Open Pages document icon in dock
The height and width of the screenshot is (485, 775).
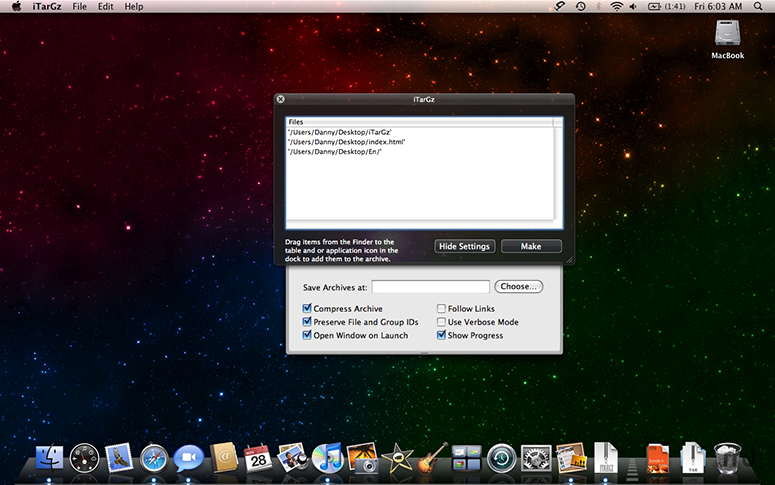[571, 458]
